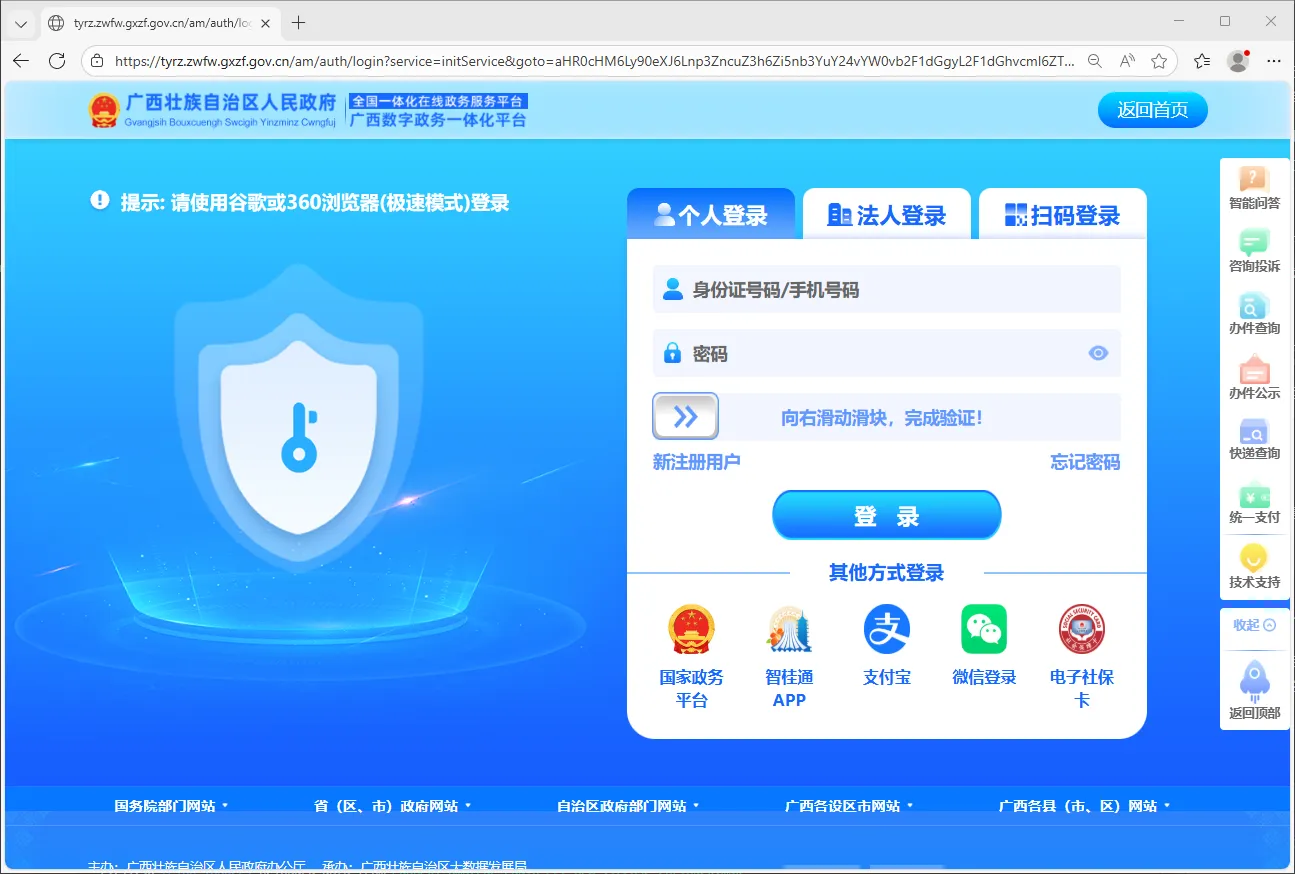Screen dimensions: 1295x874
Task: Open 新注册用户 registration link
Action: (698, 462)
